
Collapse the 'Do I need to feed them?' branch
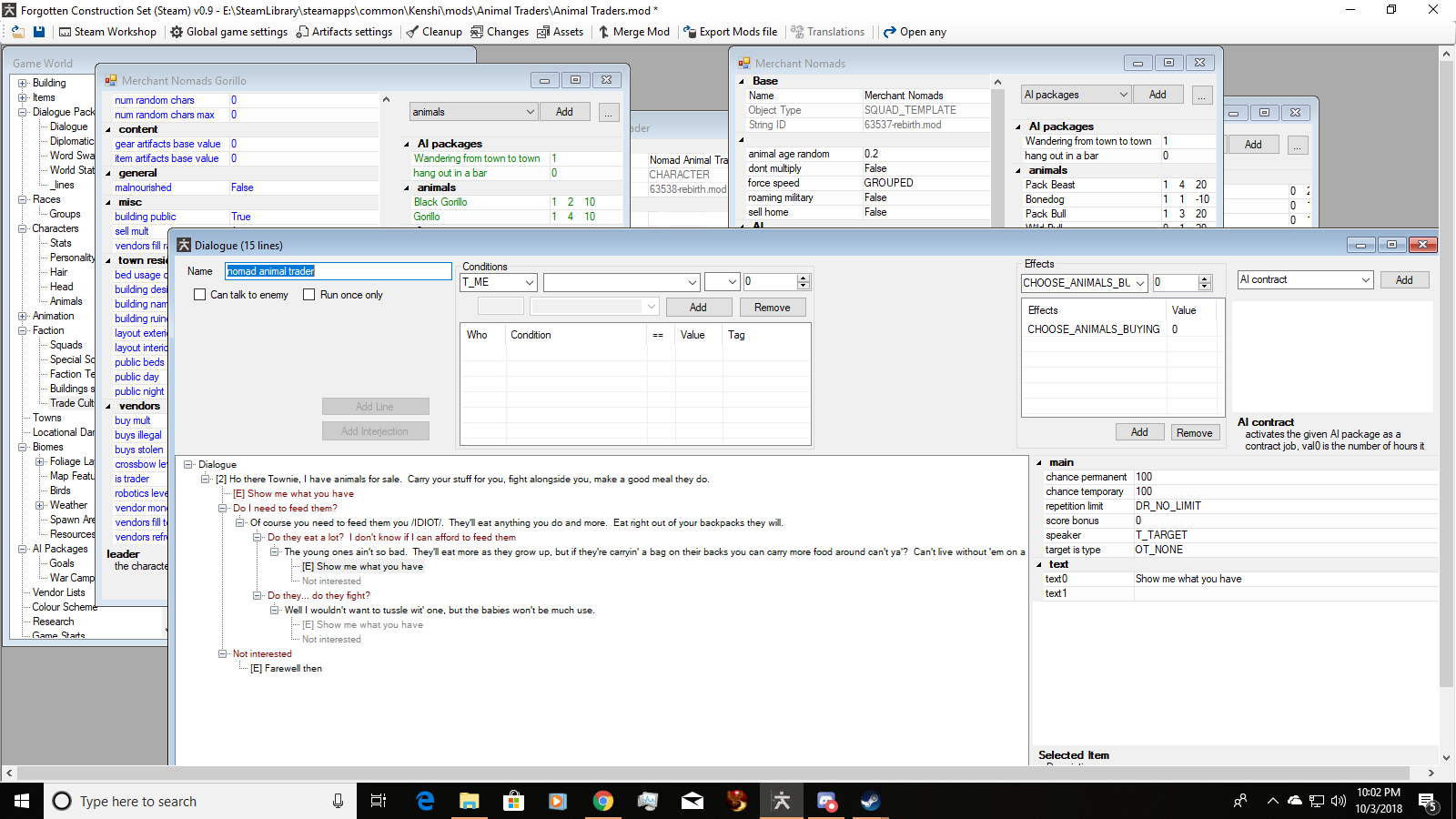223,508
